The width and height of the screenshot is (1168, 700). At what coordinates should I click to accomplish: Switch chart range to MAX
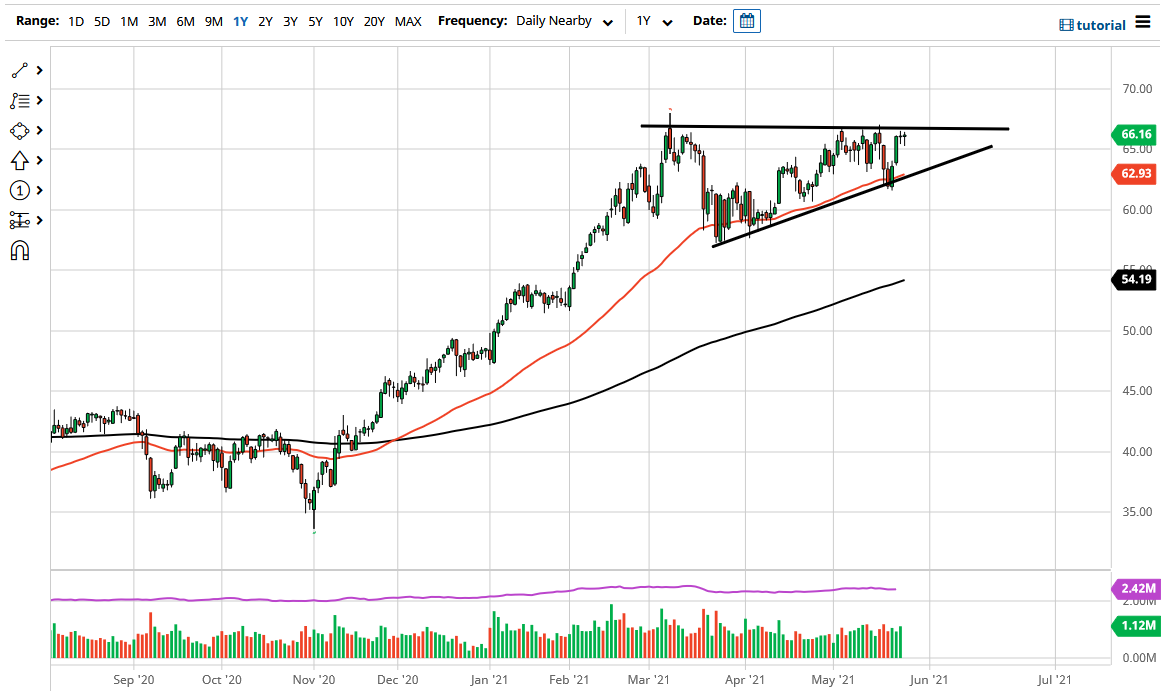click(408, 21)
